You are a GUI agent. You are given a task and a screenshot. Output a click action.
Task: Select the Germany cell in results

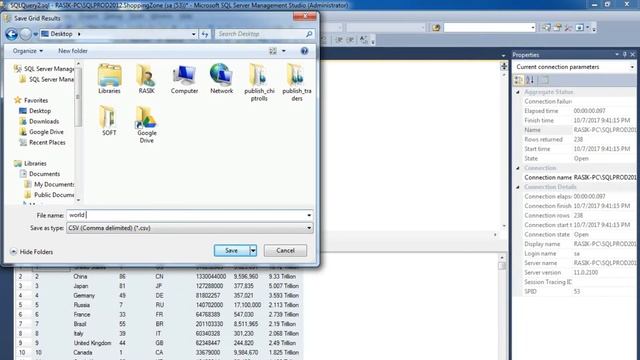pyautogui.click(x=84, y=296)
